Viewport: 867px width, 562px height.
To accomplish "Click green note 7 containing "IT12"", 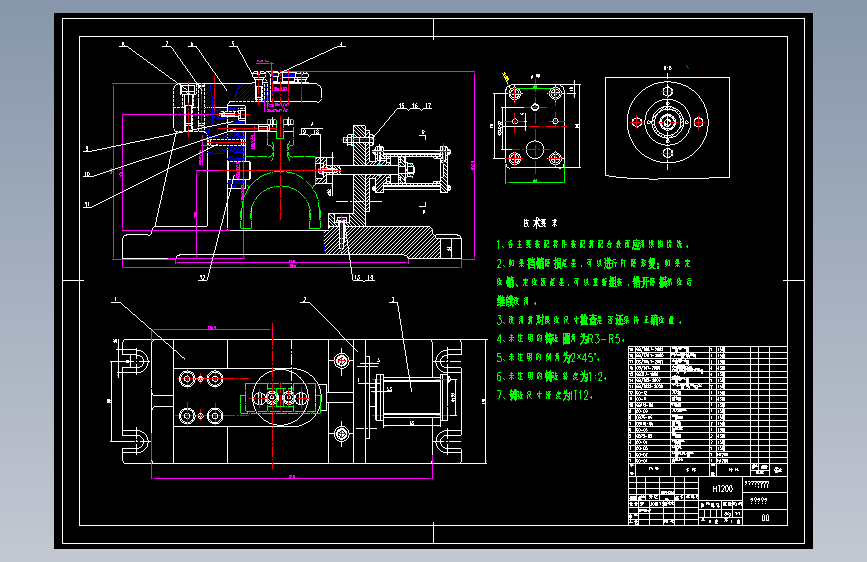I will pos(545,395).
